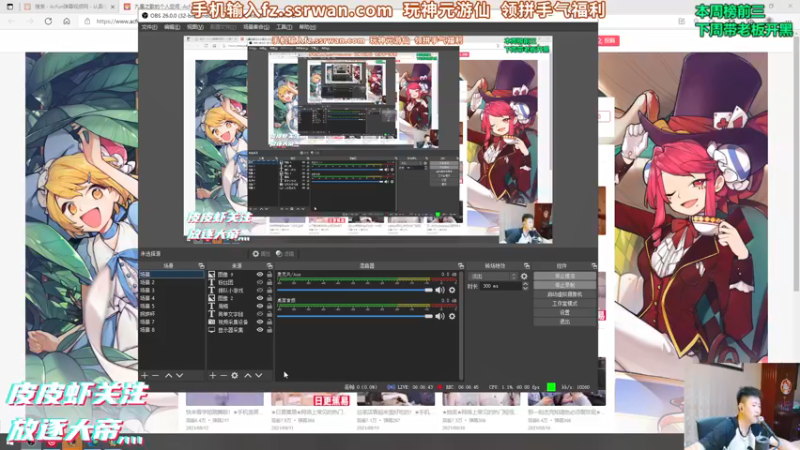Add a new source with plus icon
Viewport: 800px width, 450px height.
click(x=212, y=376)
